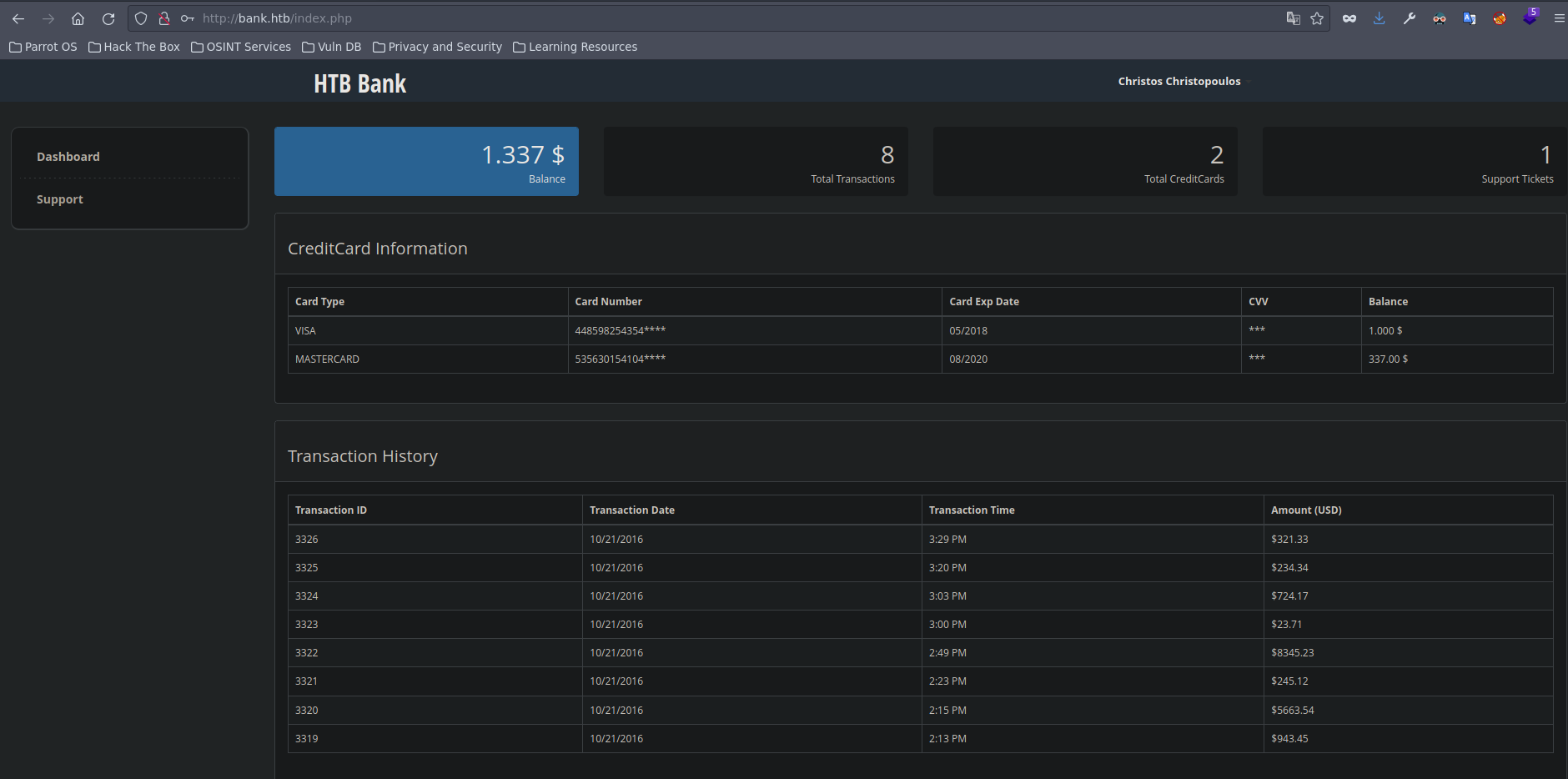Expand the Parrot OS bookmarks folder
The image size is (1568, 779).
pos(43,47)
